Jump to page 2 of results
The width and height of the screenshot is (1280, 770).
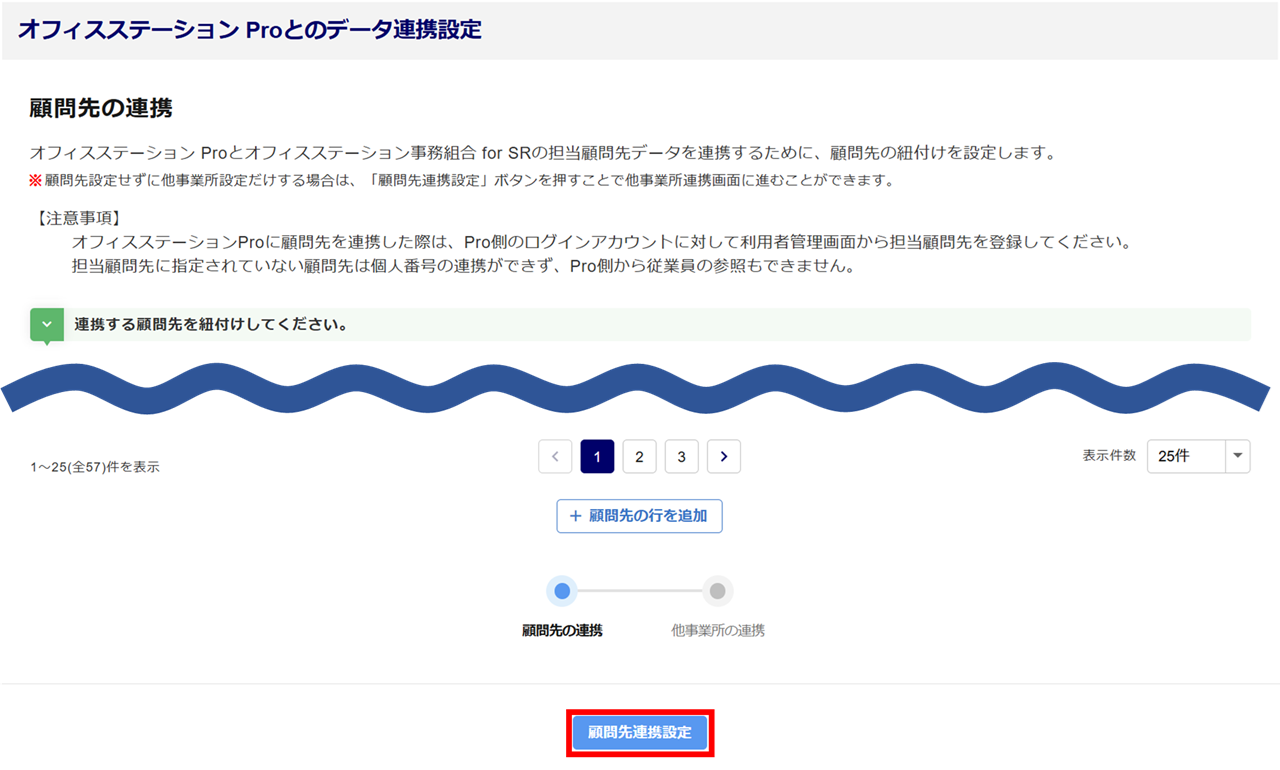pyautogui.click(x=639, y=457)
